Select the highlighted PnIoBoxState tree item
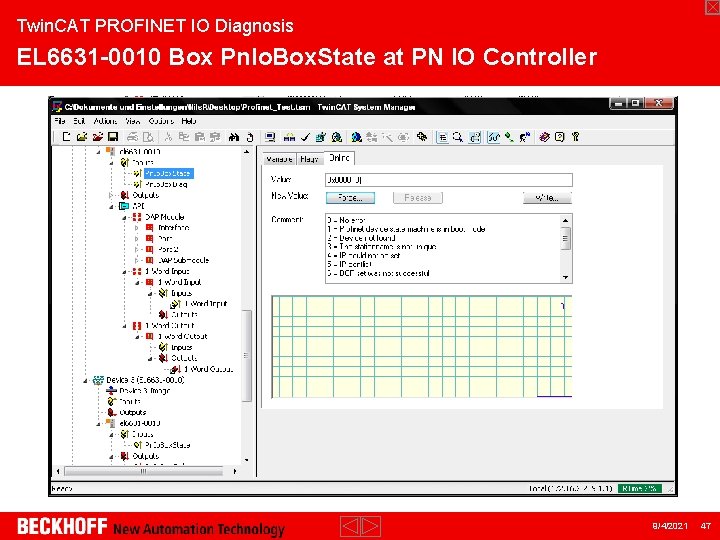This screenshot has width=720, height=540. [x=169, y=174]
